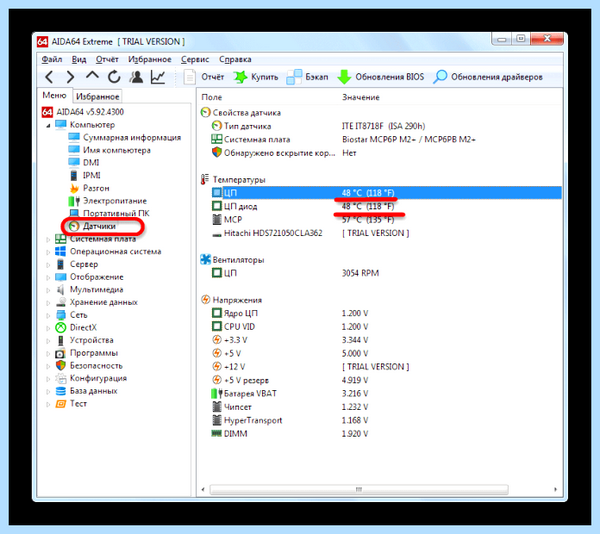The image size is (600, 534).
Task: Click the Значение column header
Action: [x=360, y=97]
